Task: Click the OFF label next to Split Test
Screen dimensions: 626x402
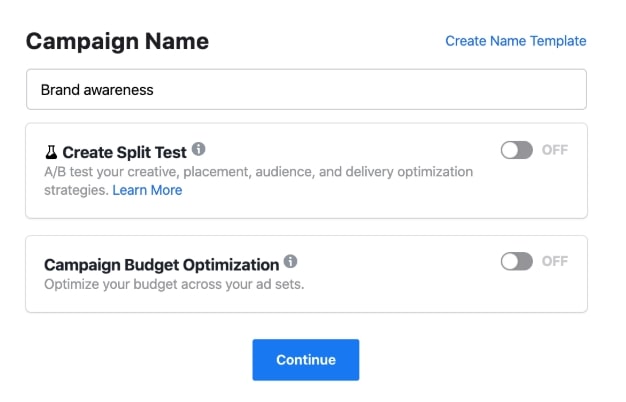Action: click(555, 150)
